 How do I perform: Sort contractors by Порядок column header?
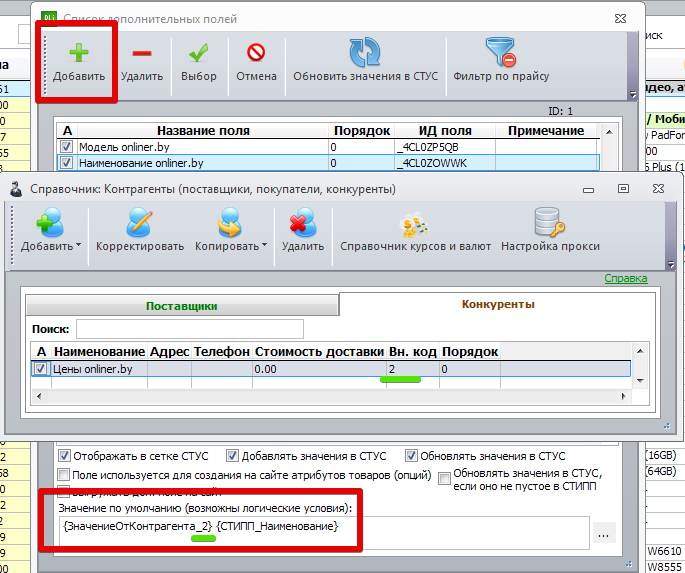click(x=470, y=352)
